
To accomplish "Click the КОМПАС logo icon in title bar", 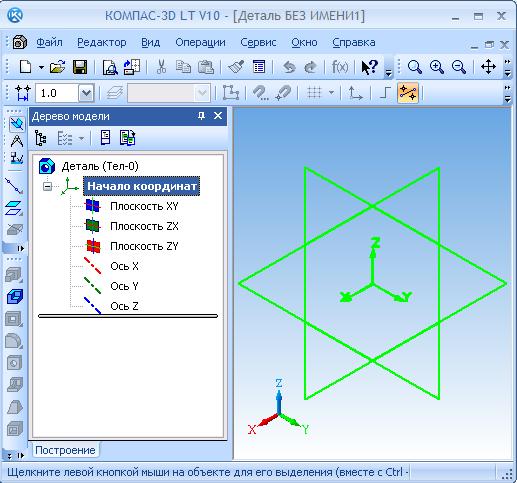I will pyautogui.click(x=15, y=15).
